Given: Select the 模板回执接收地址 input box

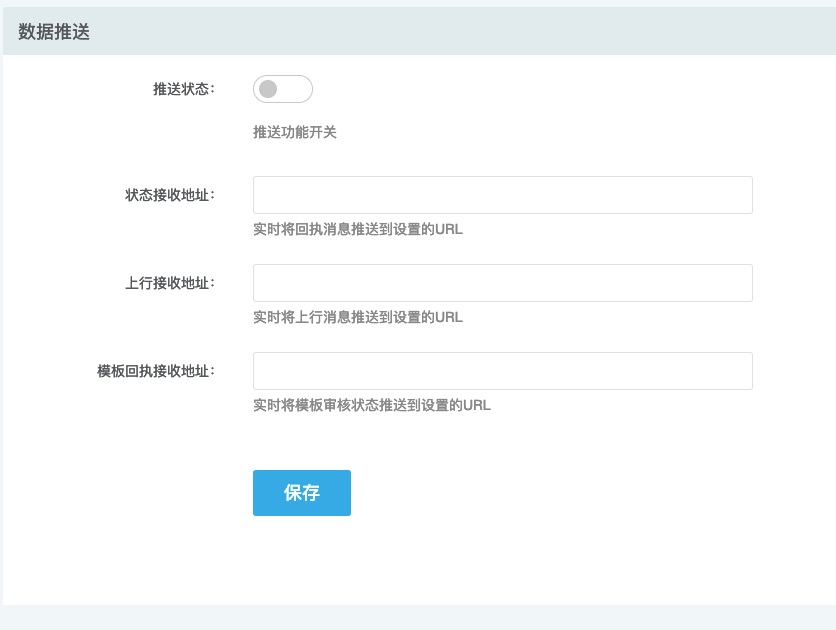Looking at the screenshot, I should (502, 371).
